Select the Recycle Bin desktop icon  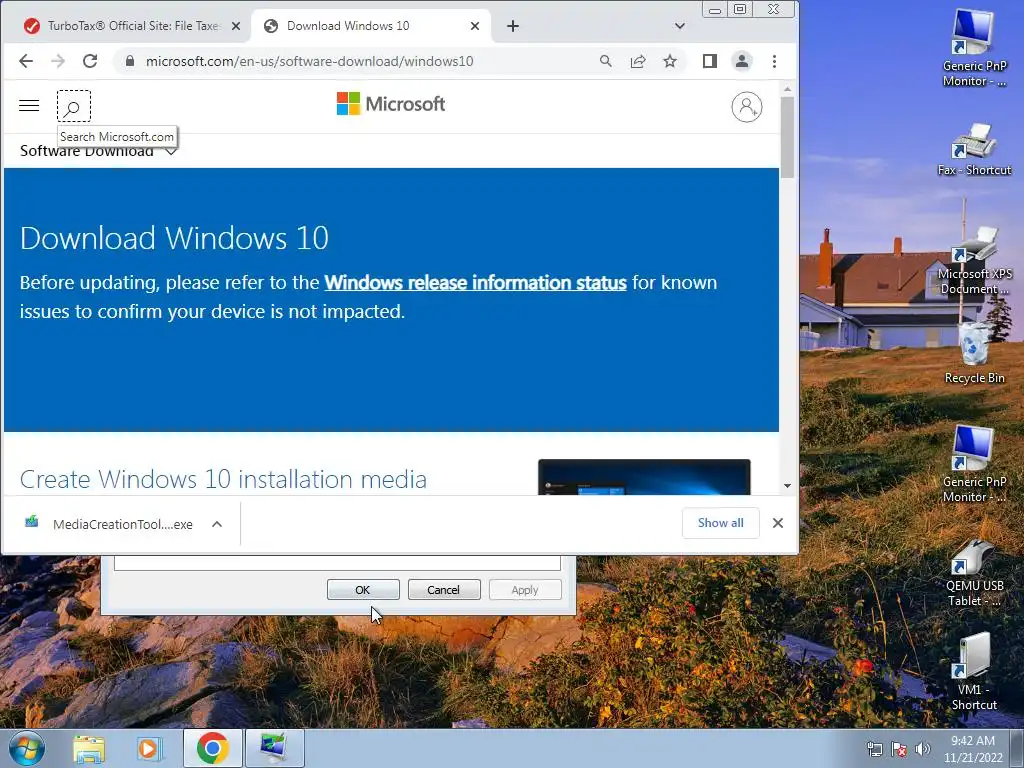pos(974,353)
